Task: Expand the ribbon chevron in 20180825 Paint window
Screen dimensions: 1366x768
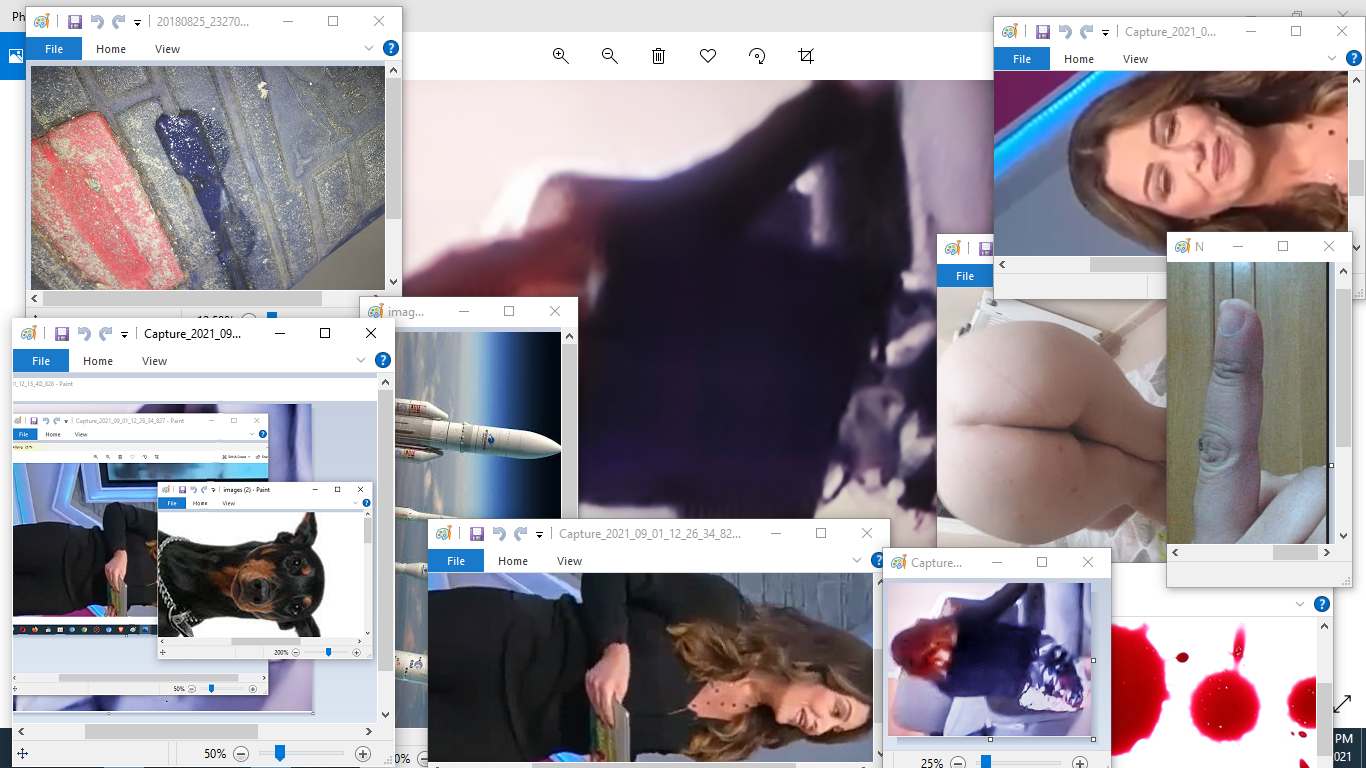Action: click(369, 48)
